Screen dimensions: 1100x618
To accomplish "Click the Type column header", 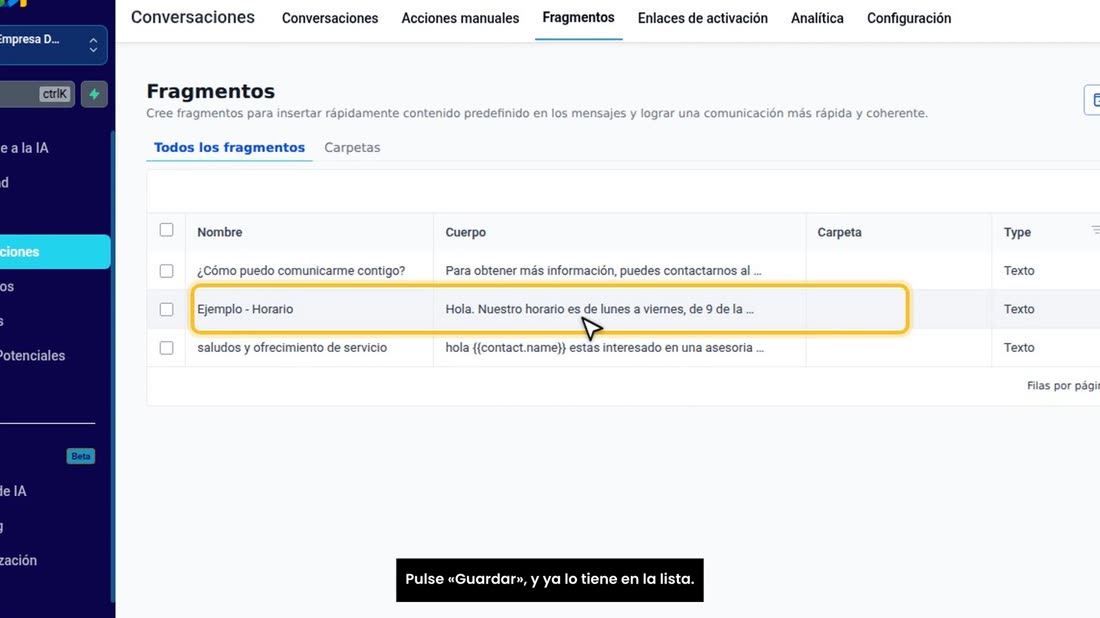I will (1017, 232).
